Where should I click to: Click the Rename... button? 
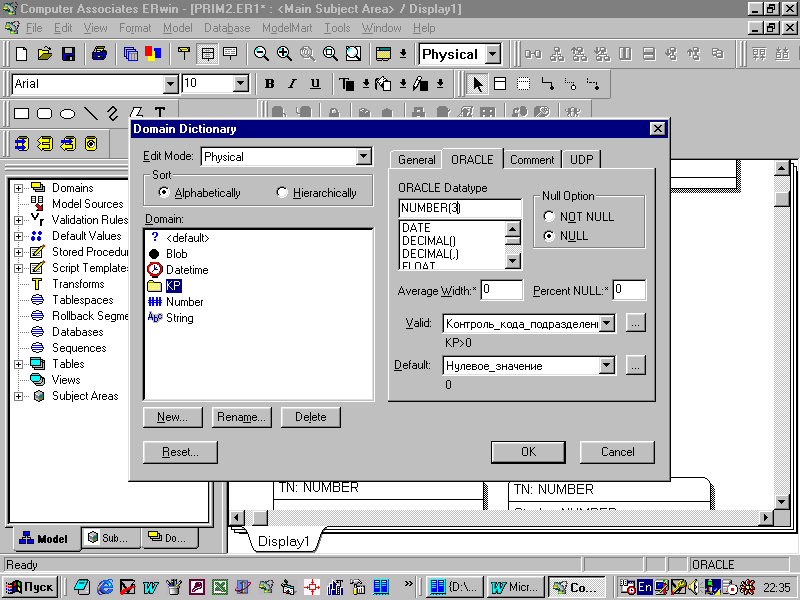[241, 417]
